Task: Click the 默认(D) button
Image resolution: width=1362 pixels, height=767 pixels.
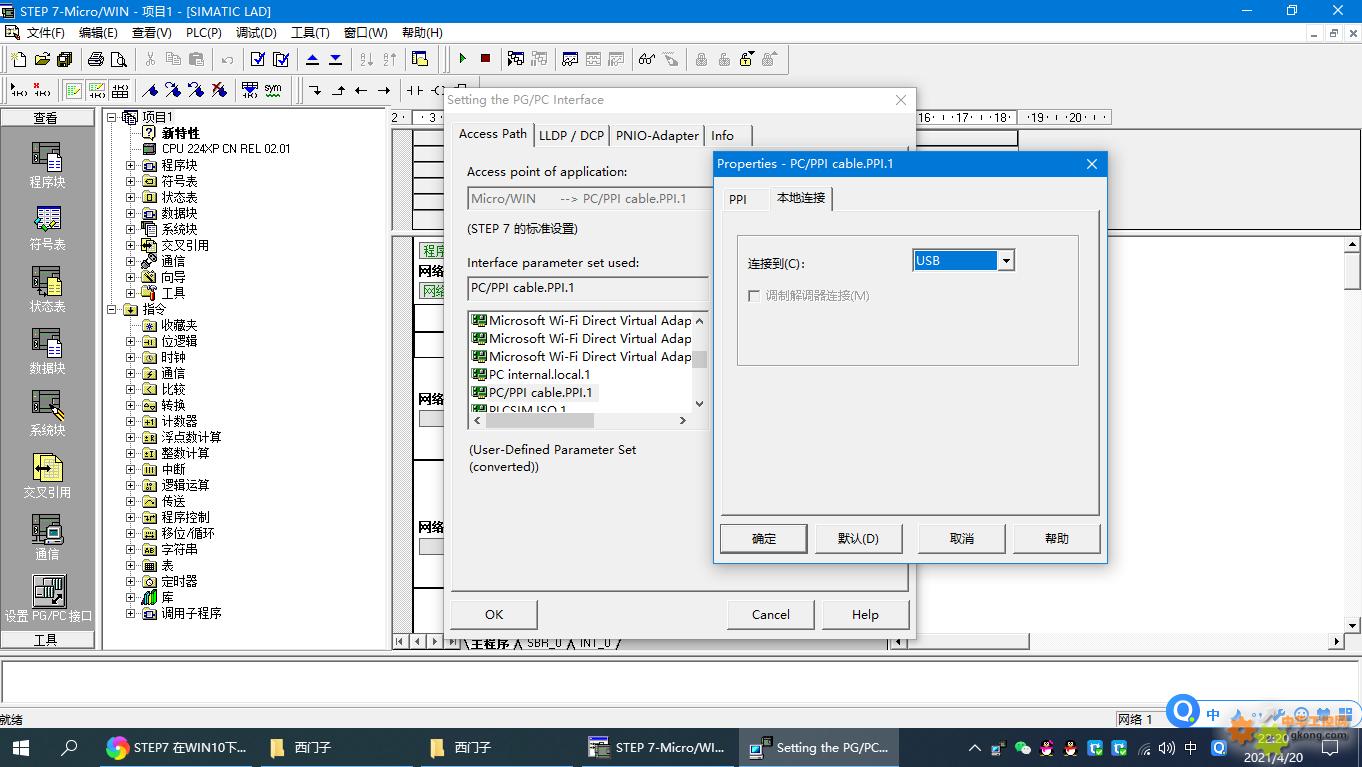Action: click(858, 538)
